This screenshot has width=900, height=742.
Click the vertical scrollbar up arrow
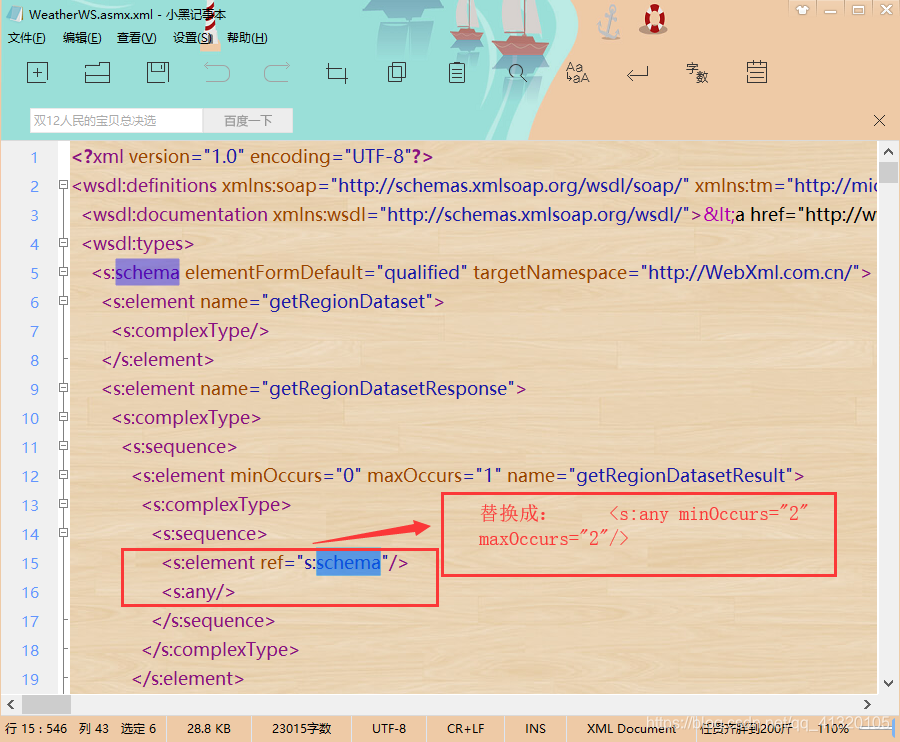coord(888,151)
